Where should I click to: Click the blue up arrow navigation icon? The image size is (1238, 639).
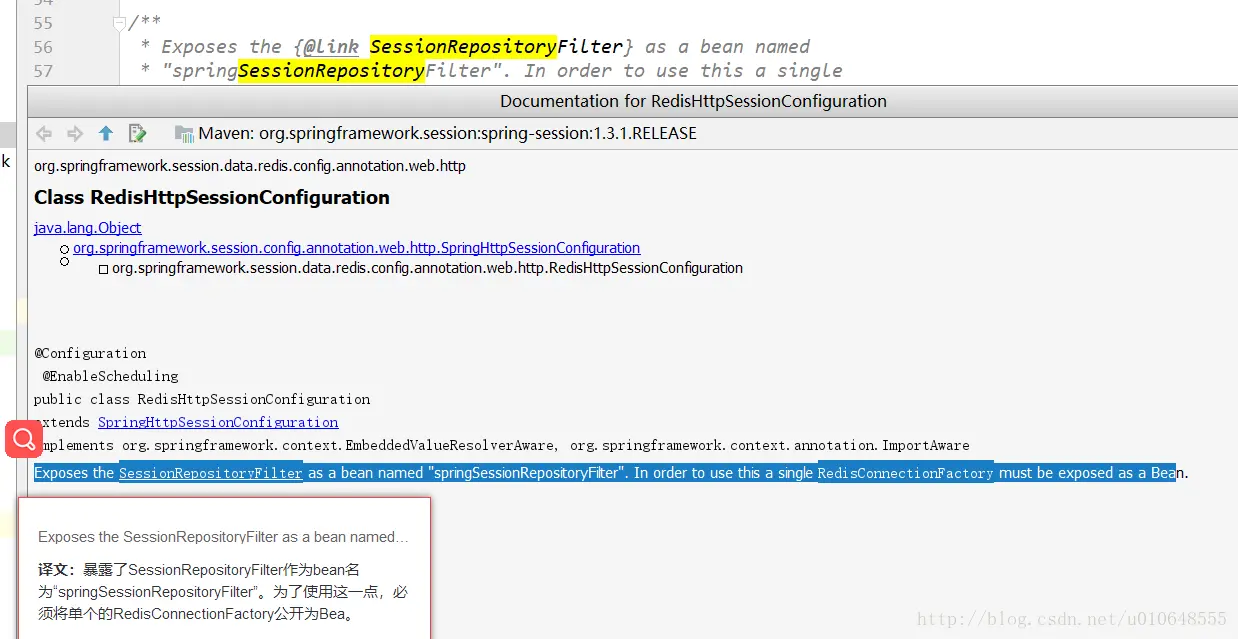[106, 132]
